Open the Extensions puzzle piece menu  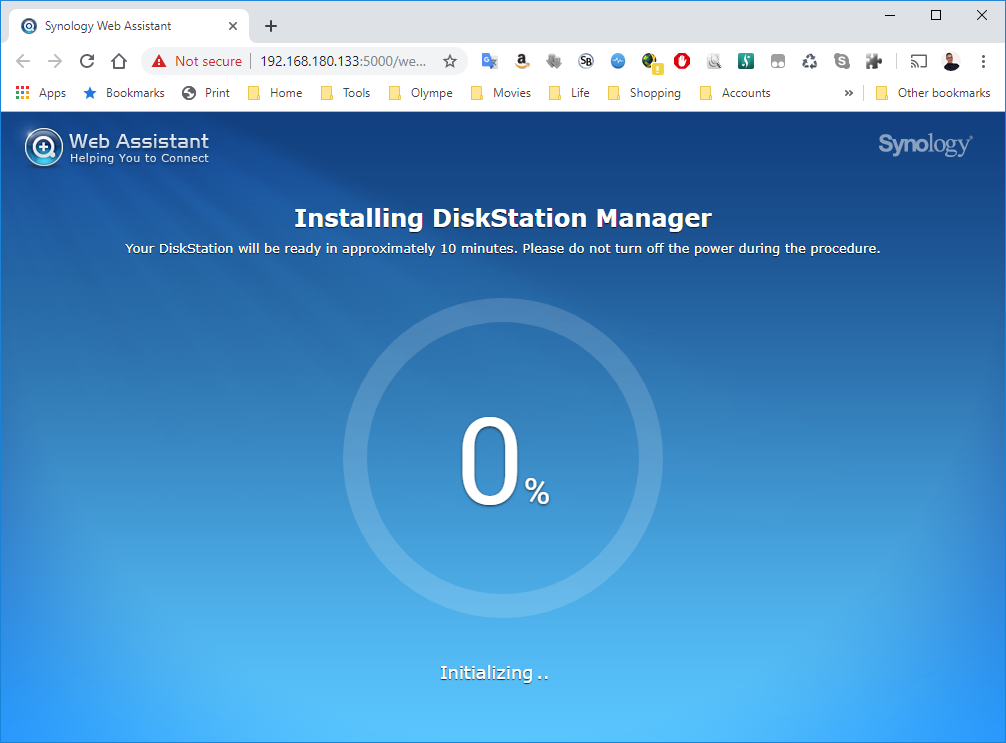[x=874, y=61]
